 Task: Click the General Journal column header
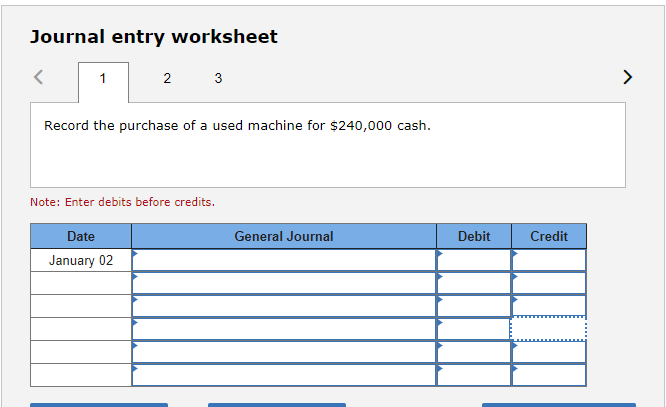click(284, 236)
